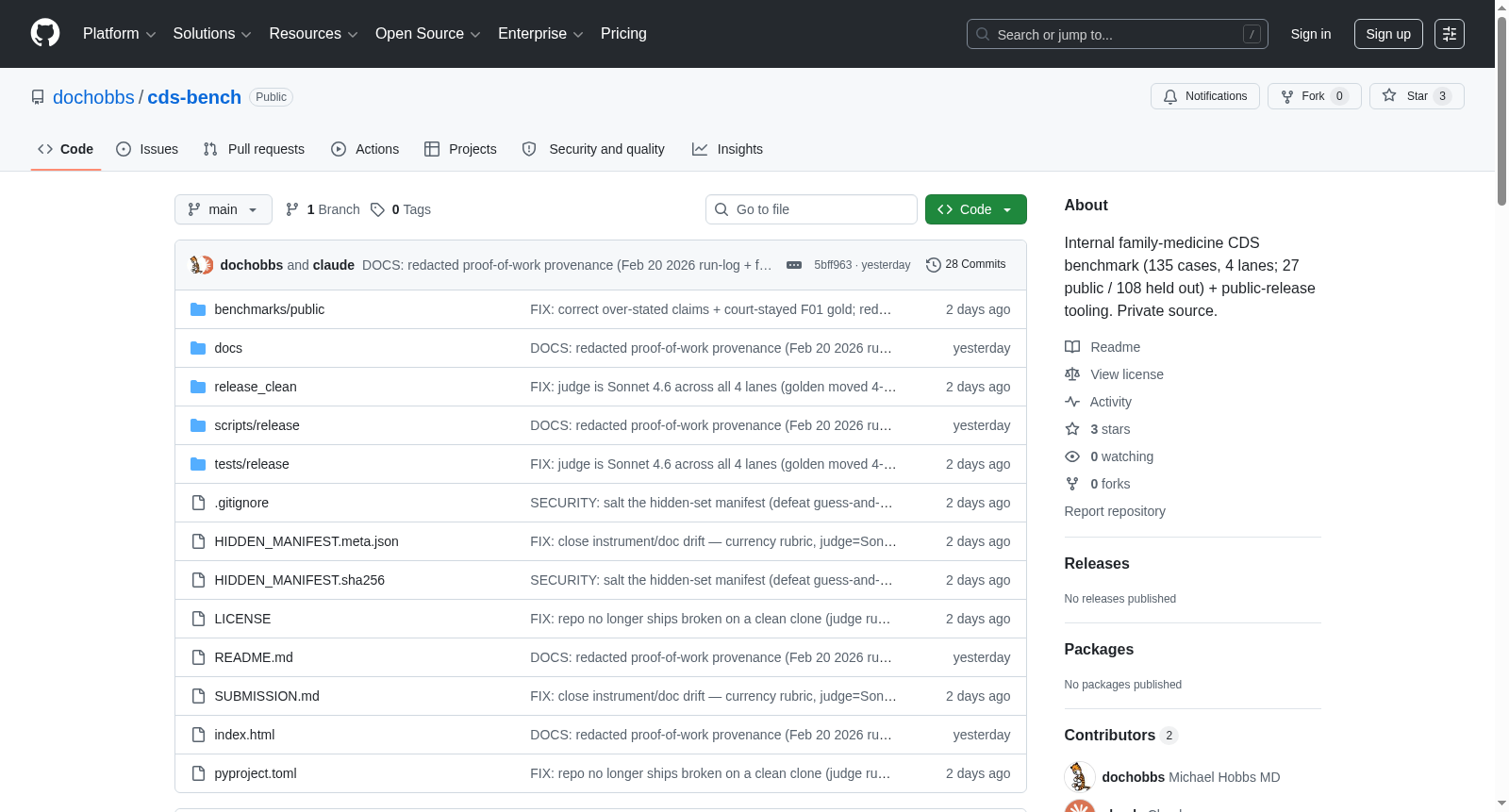This screenshot has width=1509, height=812.
Task: Click the Search or jump to field
Action: (1118, 34)
